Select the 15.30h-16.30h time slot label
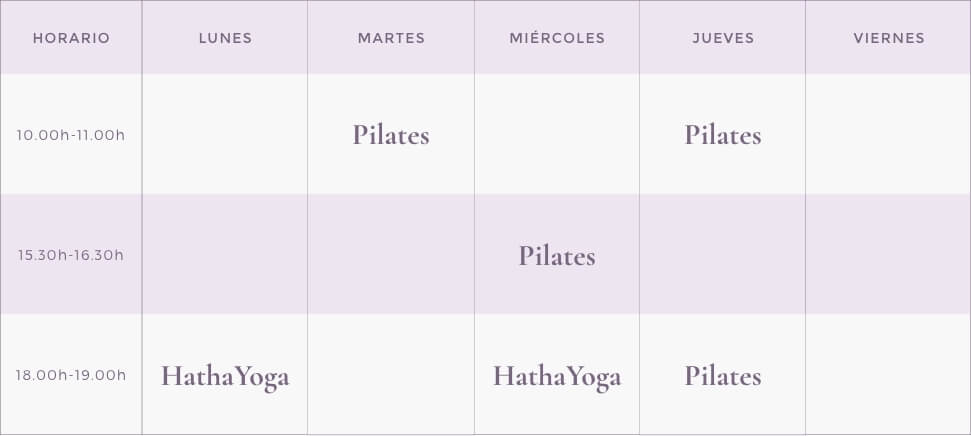 coord(71,255)
